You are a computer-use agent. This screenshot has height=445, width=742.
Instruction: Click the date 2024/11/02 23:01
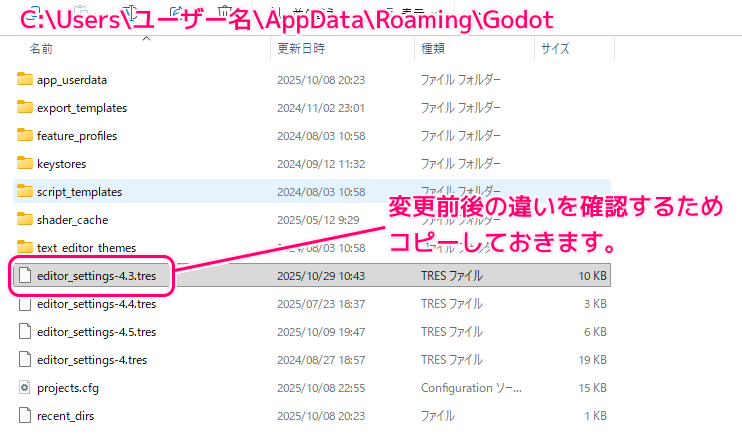(321, 107)
